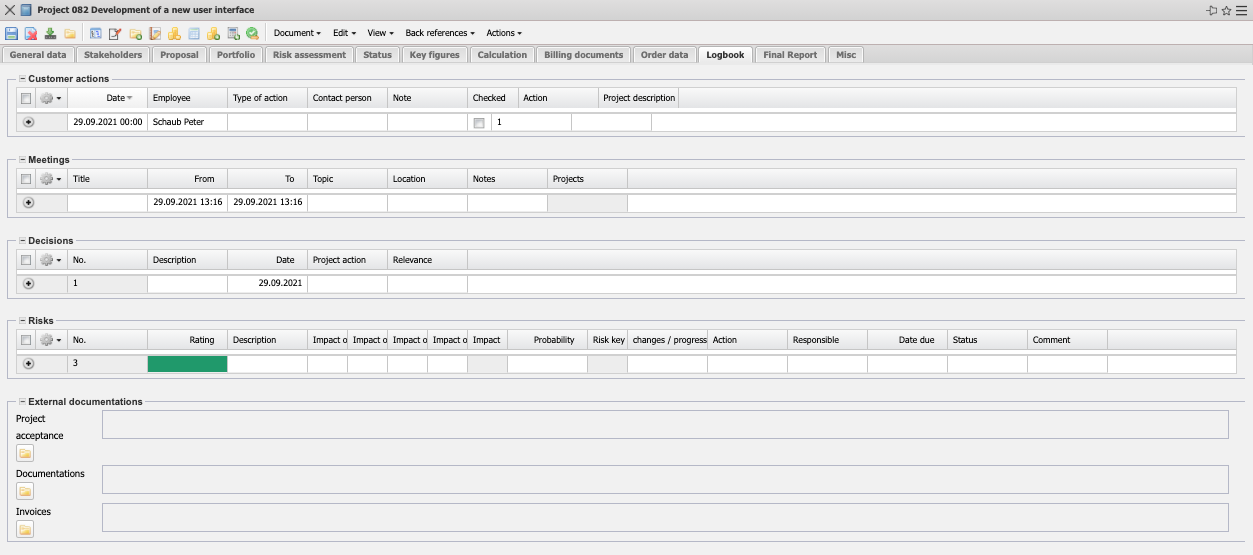Switch to the Risk assessment tab
1253x555 pixels.
pyautogui.click(x=309, y=55)
